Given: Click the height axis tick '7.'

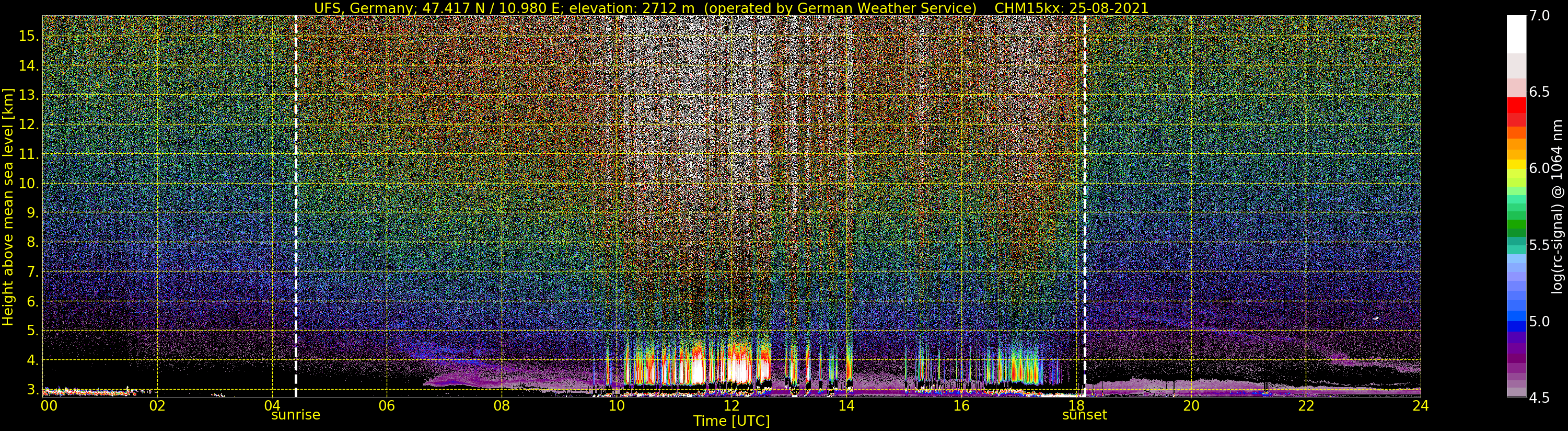Looking at the screenshot, I should tap(32, 271).
